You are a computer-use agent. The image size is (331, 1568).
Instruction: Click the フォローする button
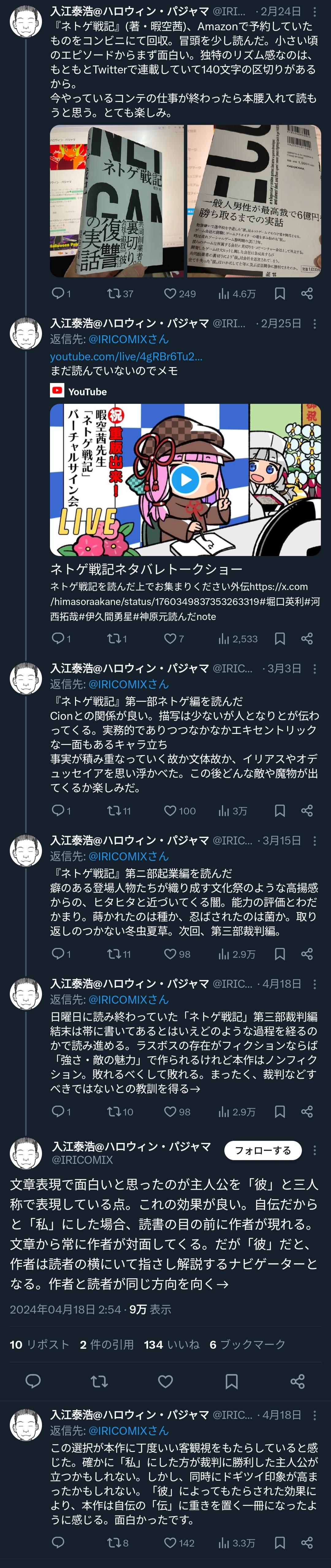tap(263, 1150)
